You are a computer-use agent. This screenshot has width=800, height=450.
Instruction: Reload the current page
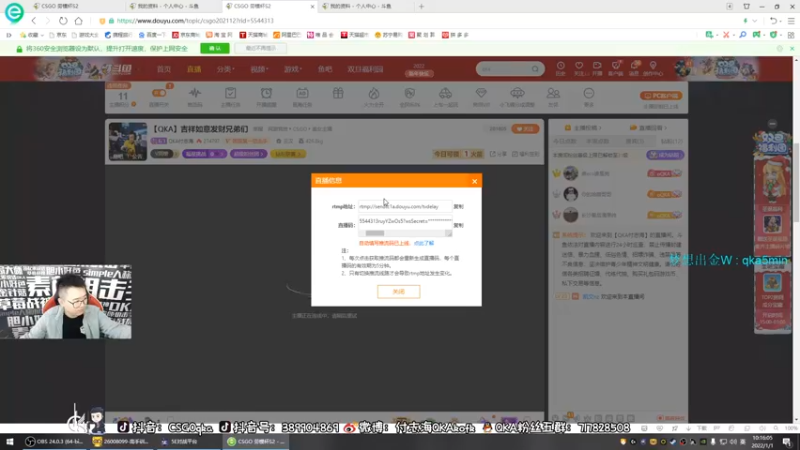pyautogui.click(x=63, y=21)
